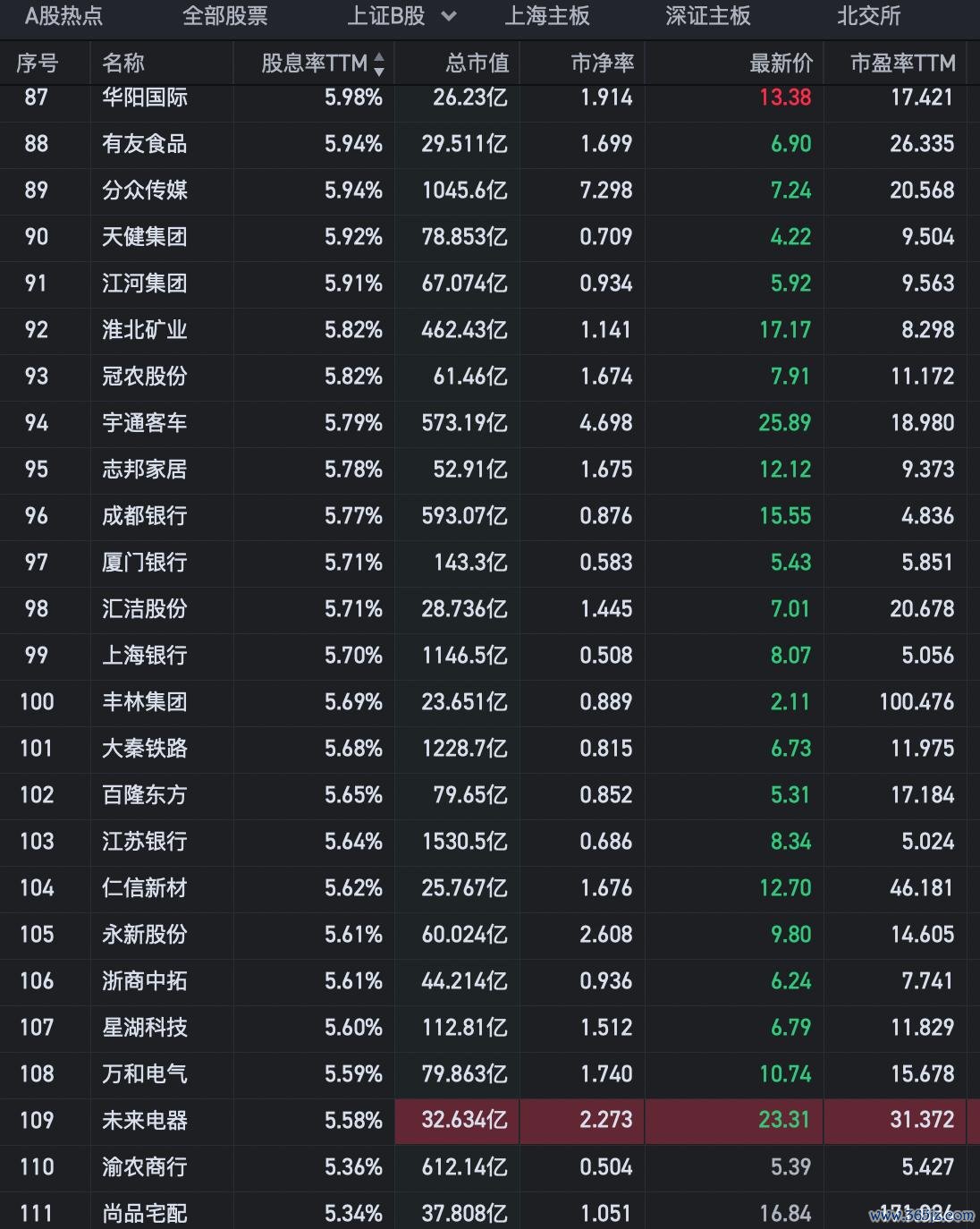Open the 上海银行 stock entry
The width and height of the screenshot is (980, 1229).
coord(145,656)
